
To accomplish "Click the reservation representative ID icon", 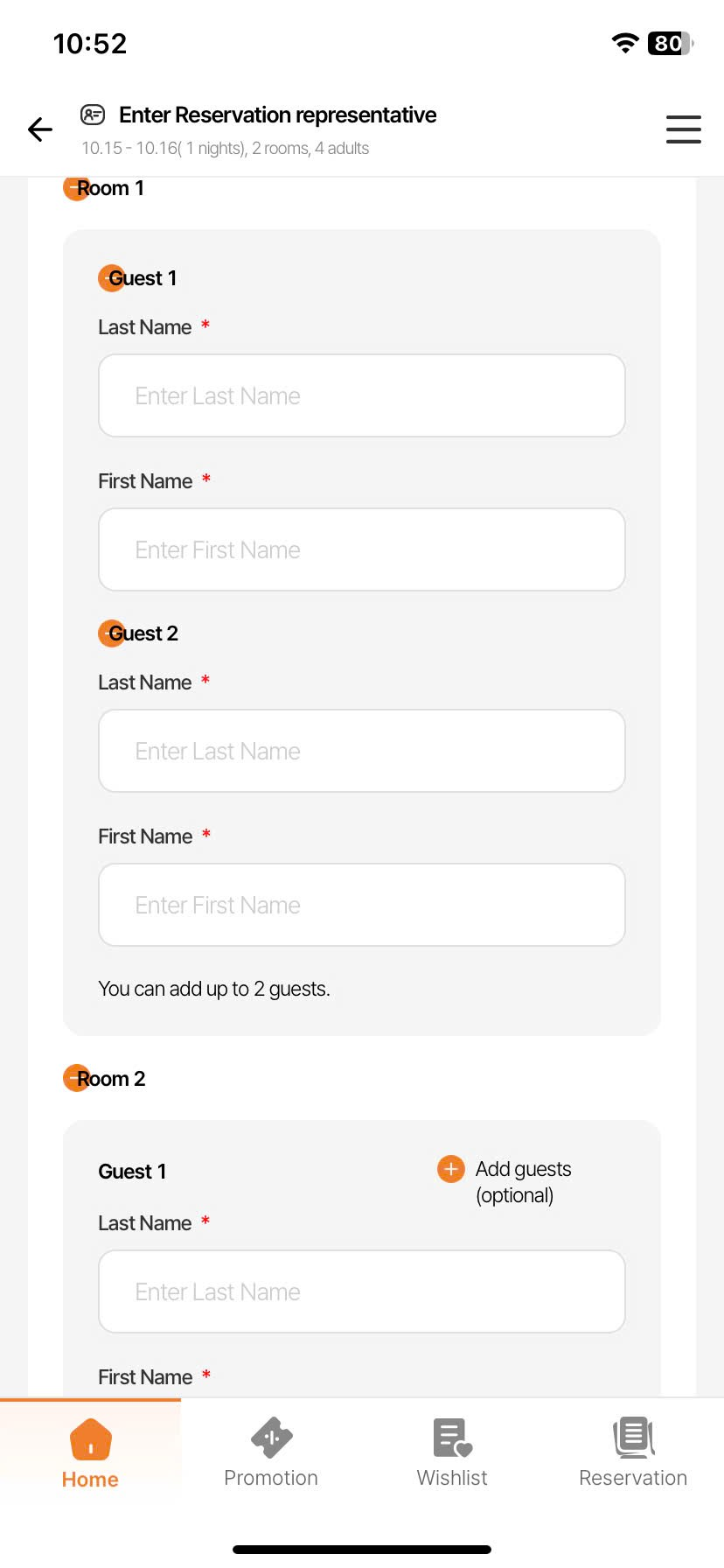I will point(93,115).
